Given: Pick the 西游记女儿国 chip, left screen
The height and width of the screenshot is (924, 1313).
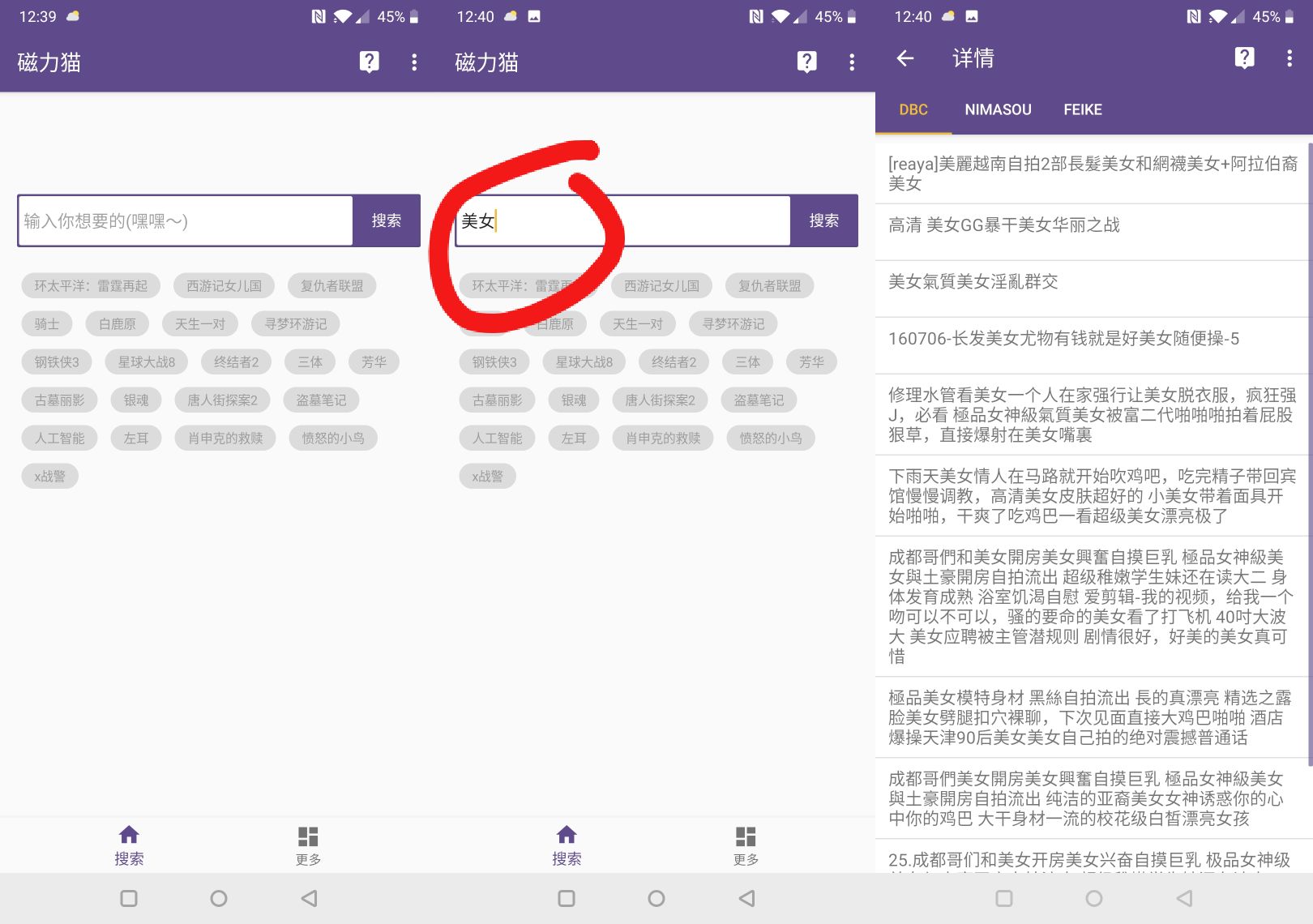Looking at the screenshot, I should pyautogui.click(x=225, y=286).
